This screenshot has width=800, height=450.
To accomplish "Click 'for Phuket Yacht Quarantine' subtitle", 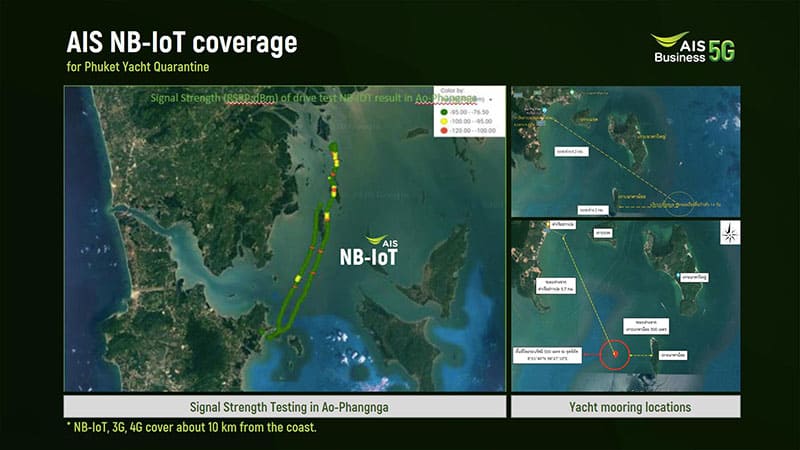I will click(138, 67).
